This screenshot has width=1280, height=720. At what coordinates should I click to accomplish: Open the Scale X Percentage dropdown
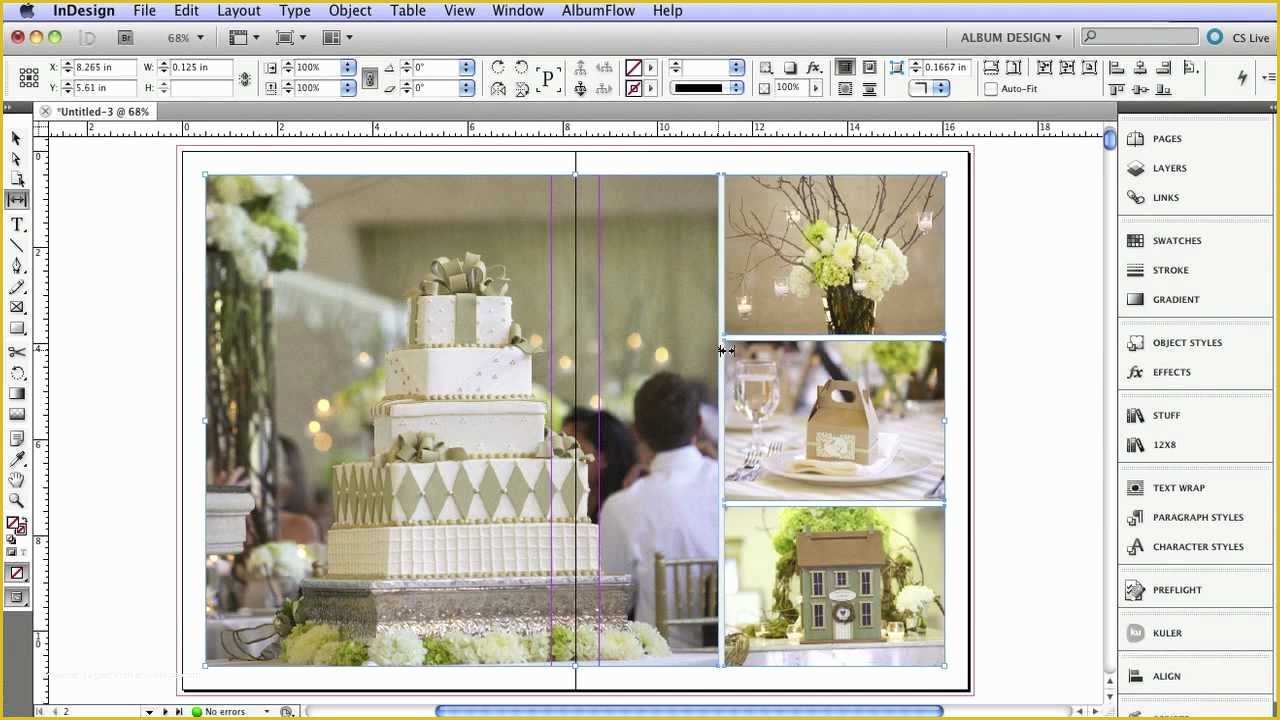click(x=348, y=67)
